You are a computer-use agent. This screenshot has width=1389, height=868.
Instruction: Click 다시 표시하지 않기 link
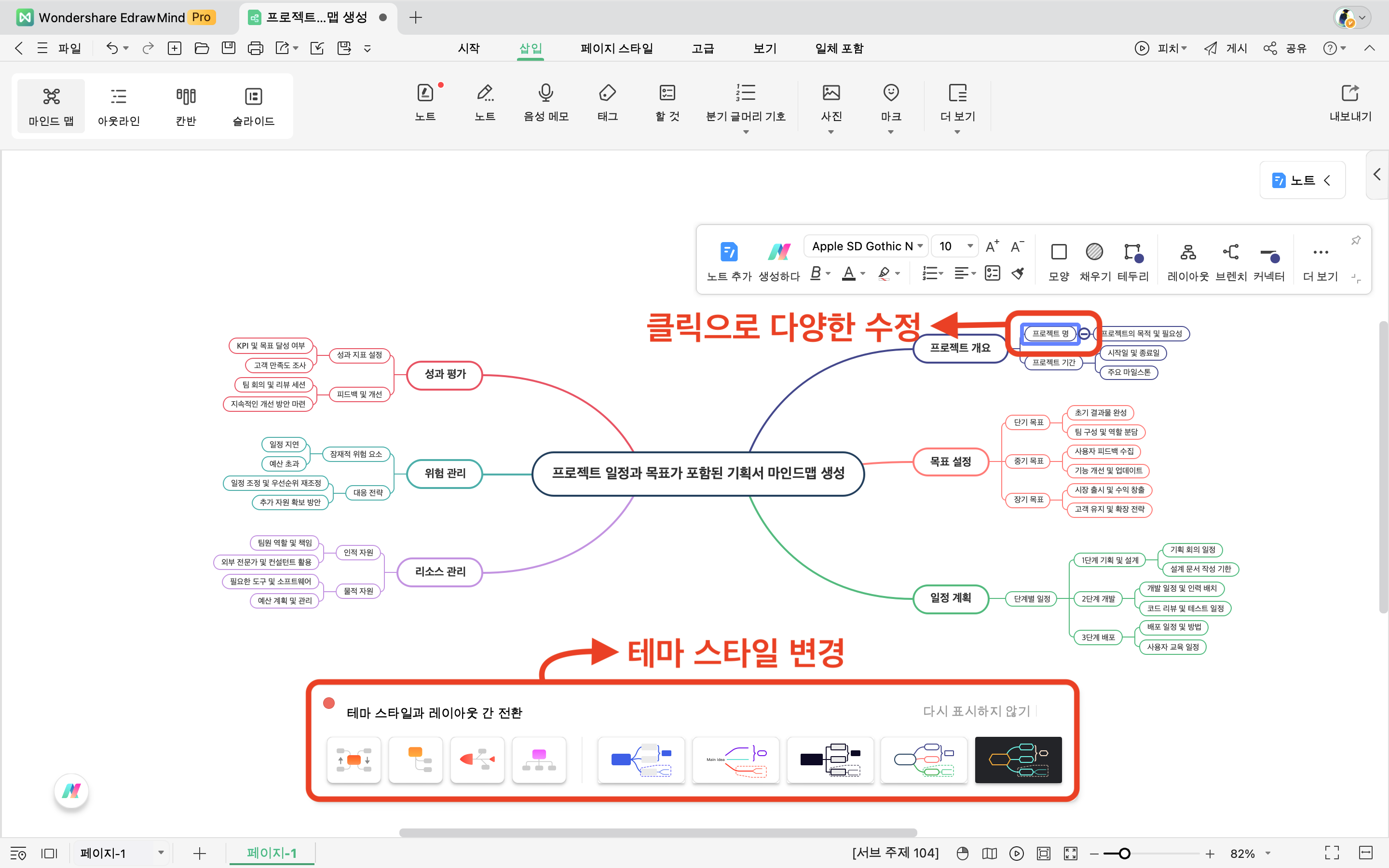(976, 711)
